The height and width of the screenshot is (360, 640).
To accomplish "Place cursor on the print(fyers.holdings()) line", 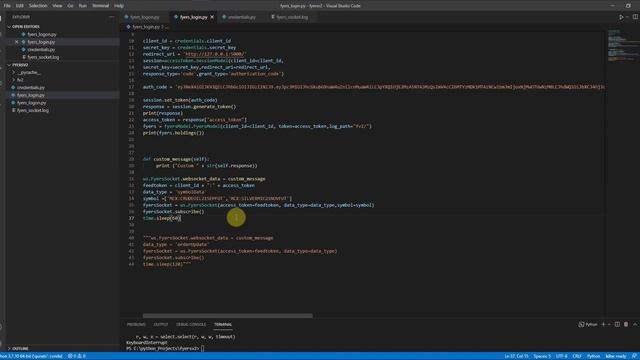I will (x=173, y=133).
